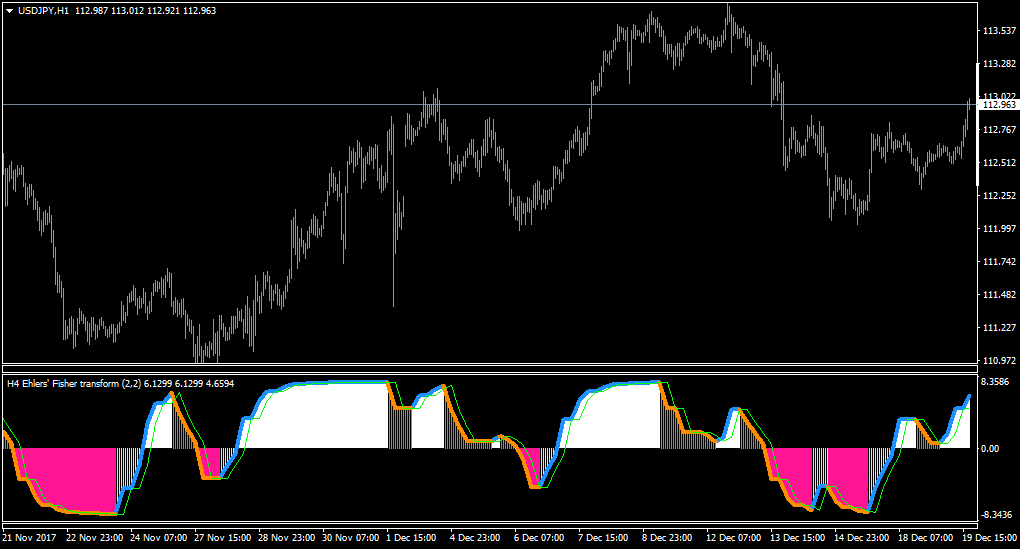1020x549 pixels.
Task: Select the 6 Dec 07:00 time axis label
Action: (539, 538)
